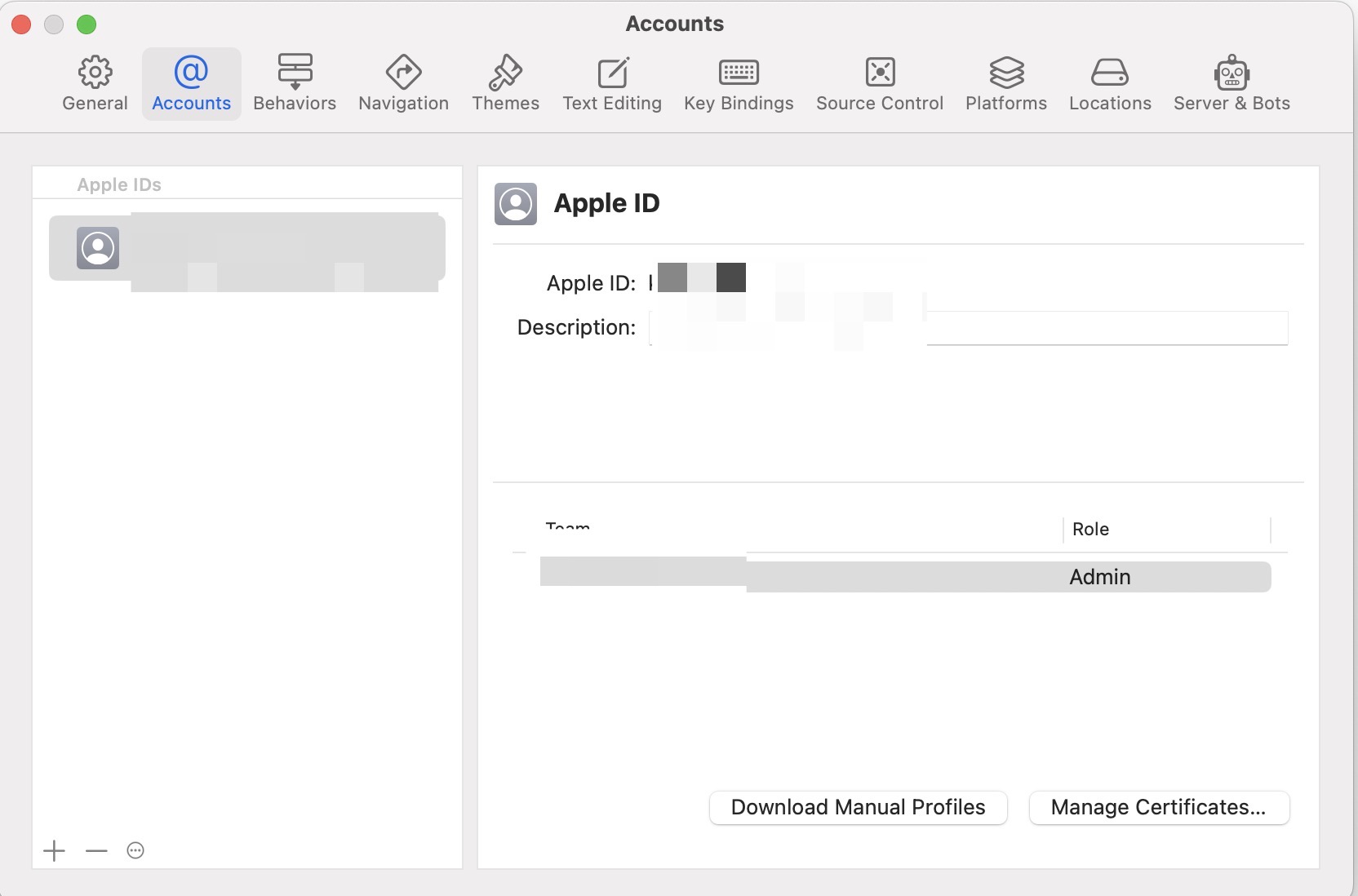Viewport: 1358px width, 896px height.
Task: Remove selected account with minus button
Action: point(96,851)
